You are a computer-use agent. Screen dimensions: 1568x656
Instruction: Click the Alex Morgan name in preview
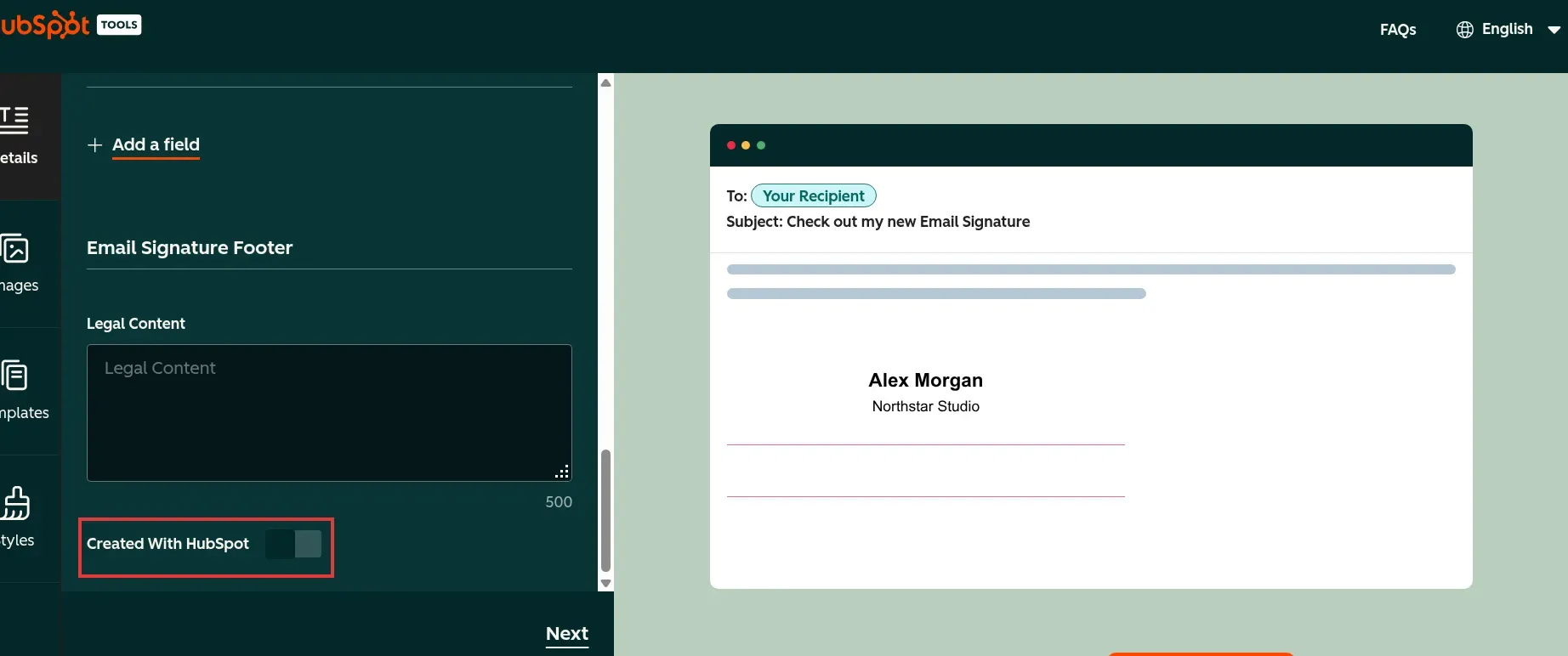[x=926, y=380]
